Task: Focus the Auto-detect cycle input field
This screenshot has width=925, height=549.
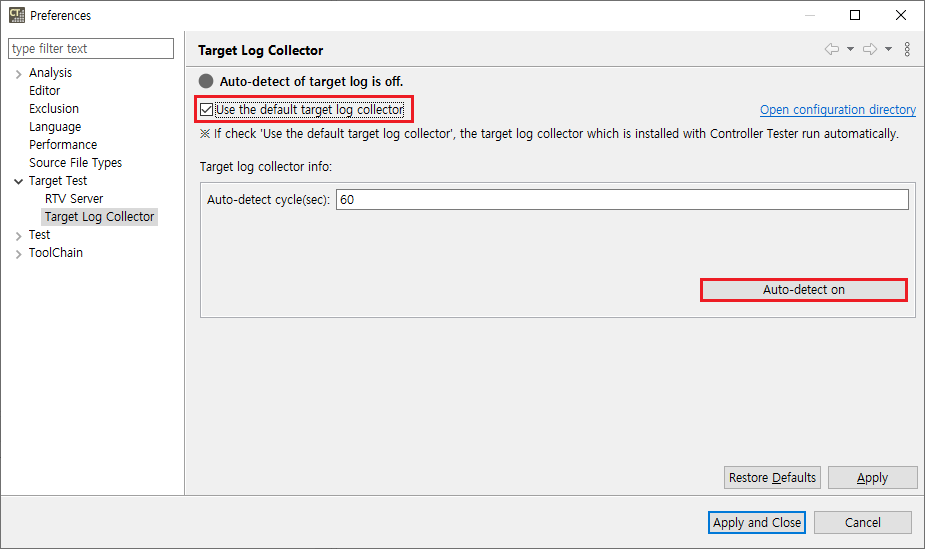Action: [621, 200]
